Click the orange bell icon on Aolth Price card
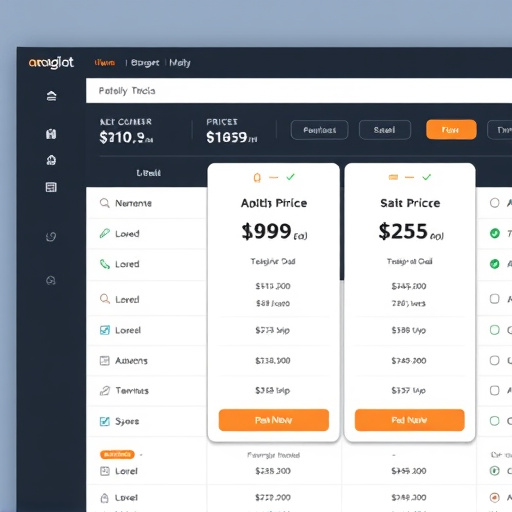The image size is (512, 512). tap(257, 178)
